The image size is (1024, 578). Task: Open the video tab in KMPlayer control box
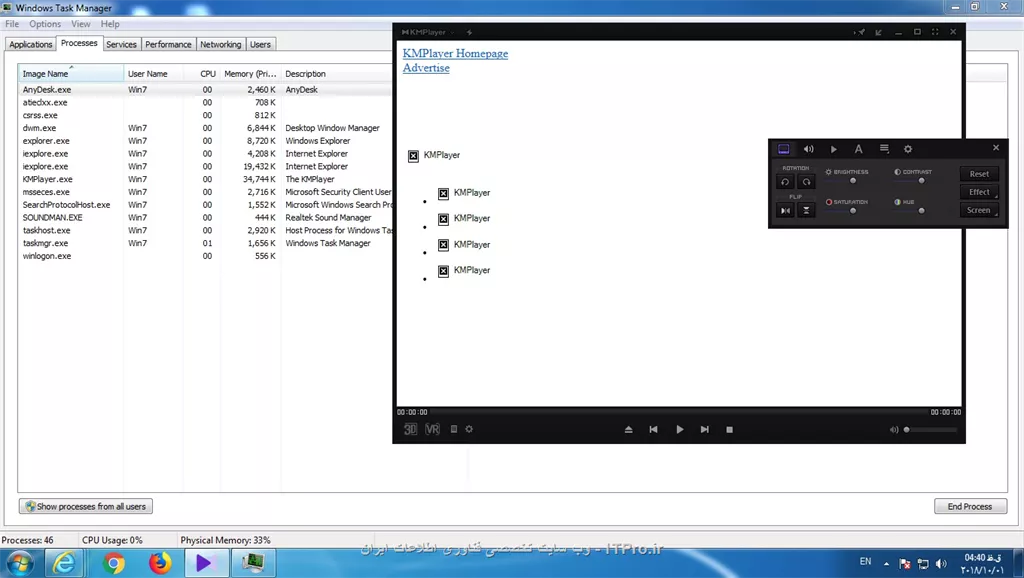tap(784, 149)
